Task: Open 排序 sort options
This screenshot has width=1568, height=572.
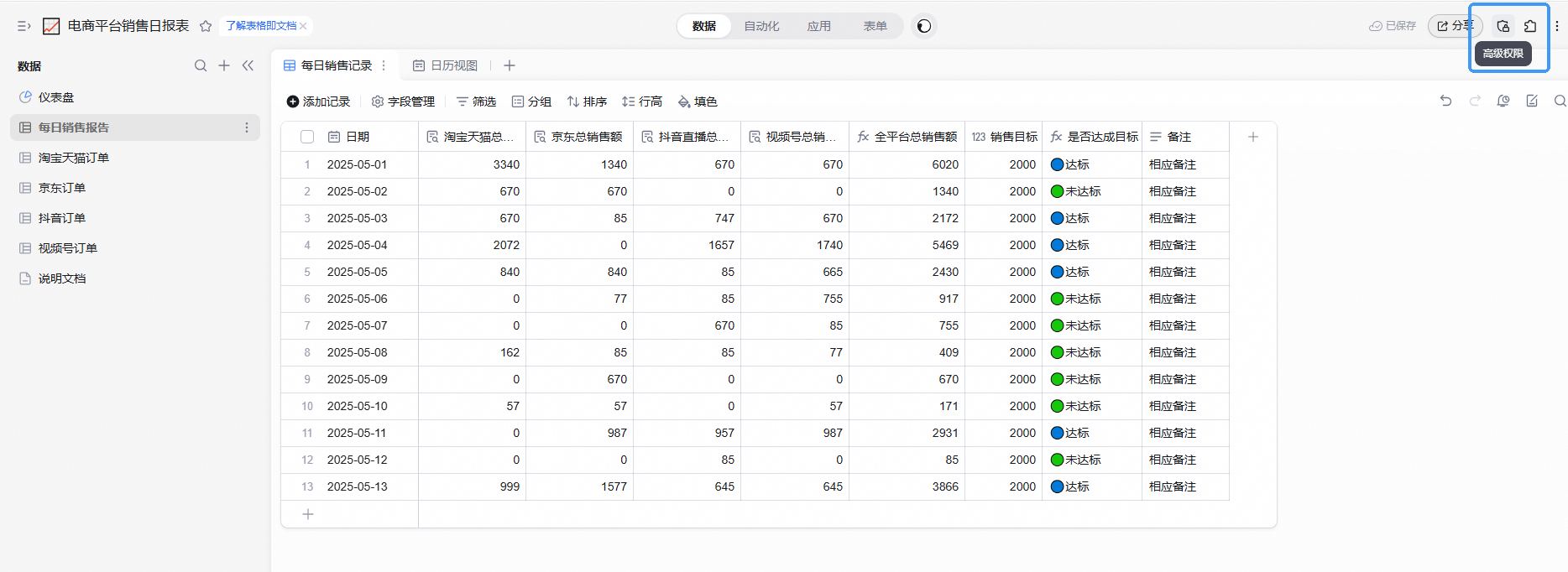Action: click(587, 101)
